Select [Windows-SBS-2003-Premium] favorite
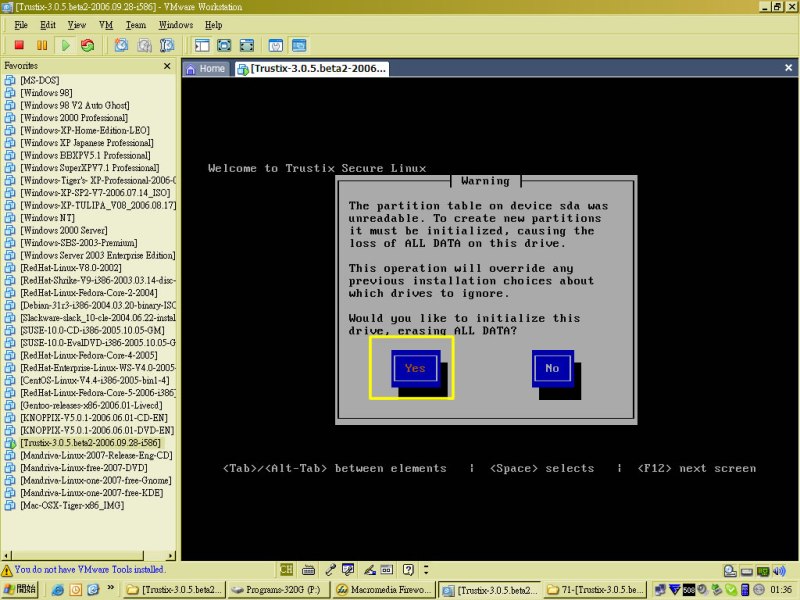 point(79,243)
